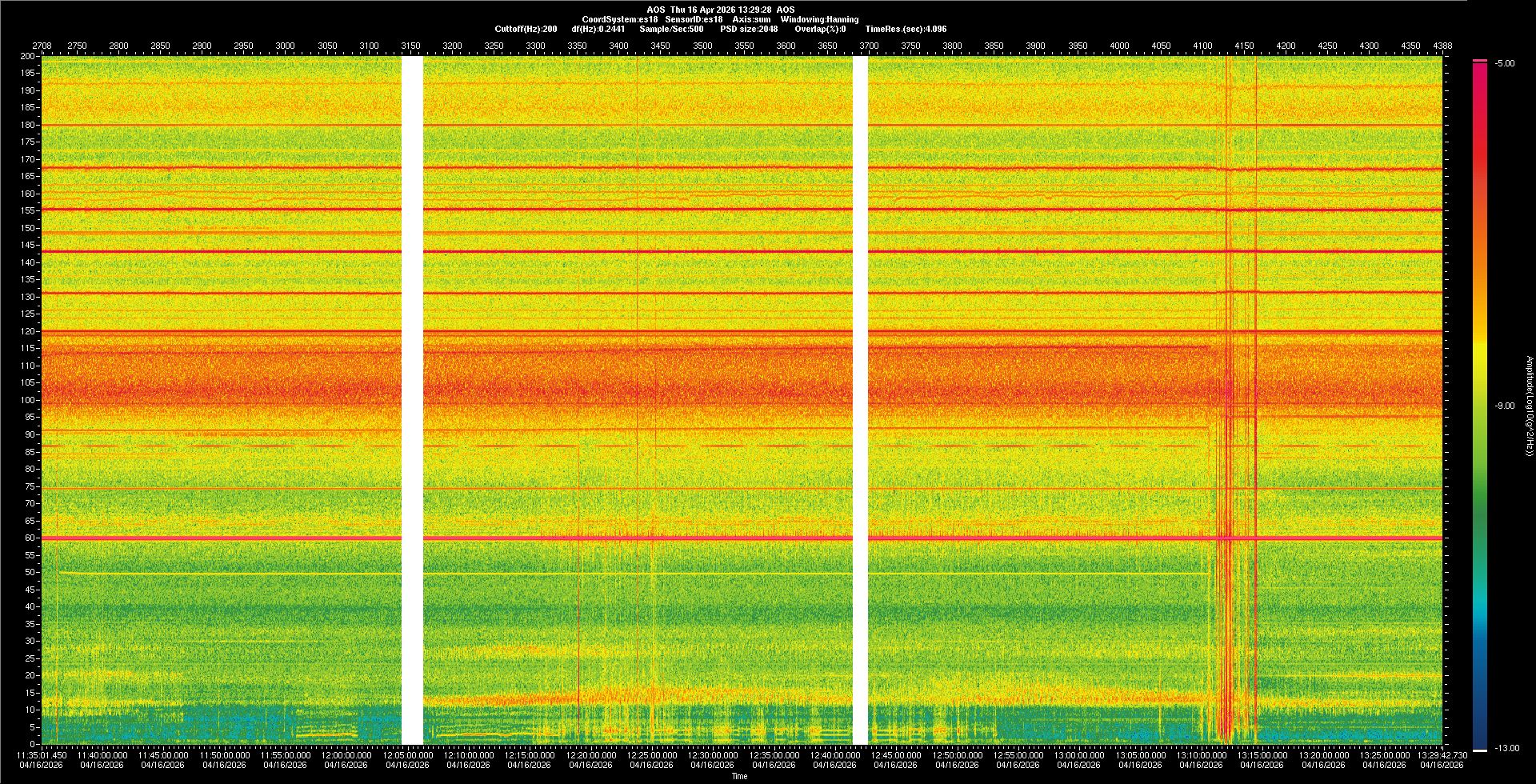
Task: Click the first white data gap
Action: (411, 400)
